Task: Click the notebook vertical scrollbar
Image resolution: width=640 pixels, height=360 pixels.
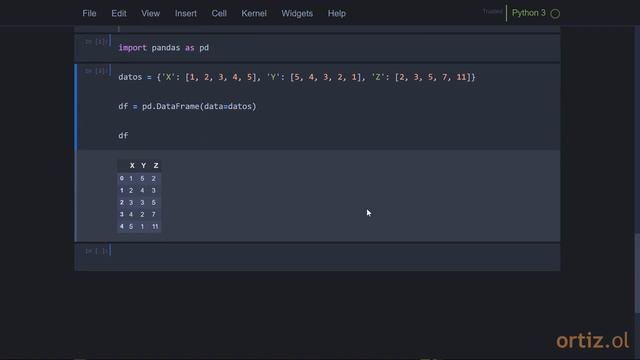Action: [x=637, y=273]
